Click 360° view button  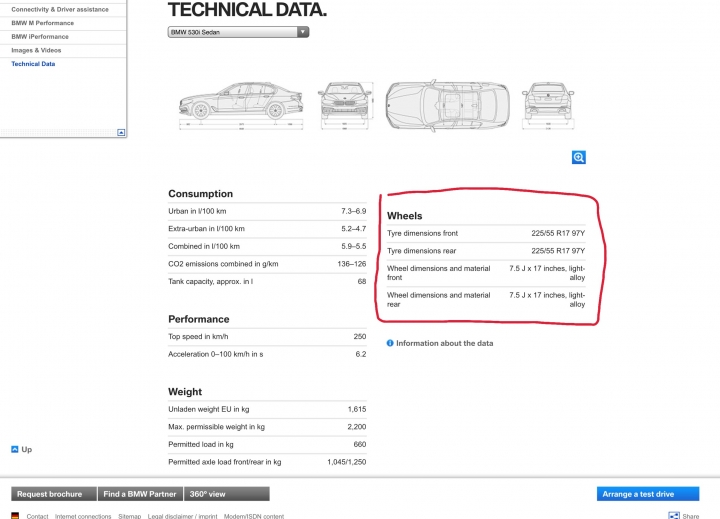click(227, 494)
